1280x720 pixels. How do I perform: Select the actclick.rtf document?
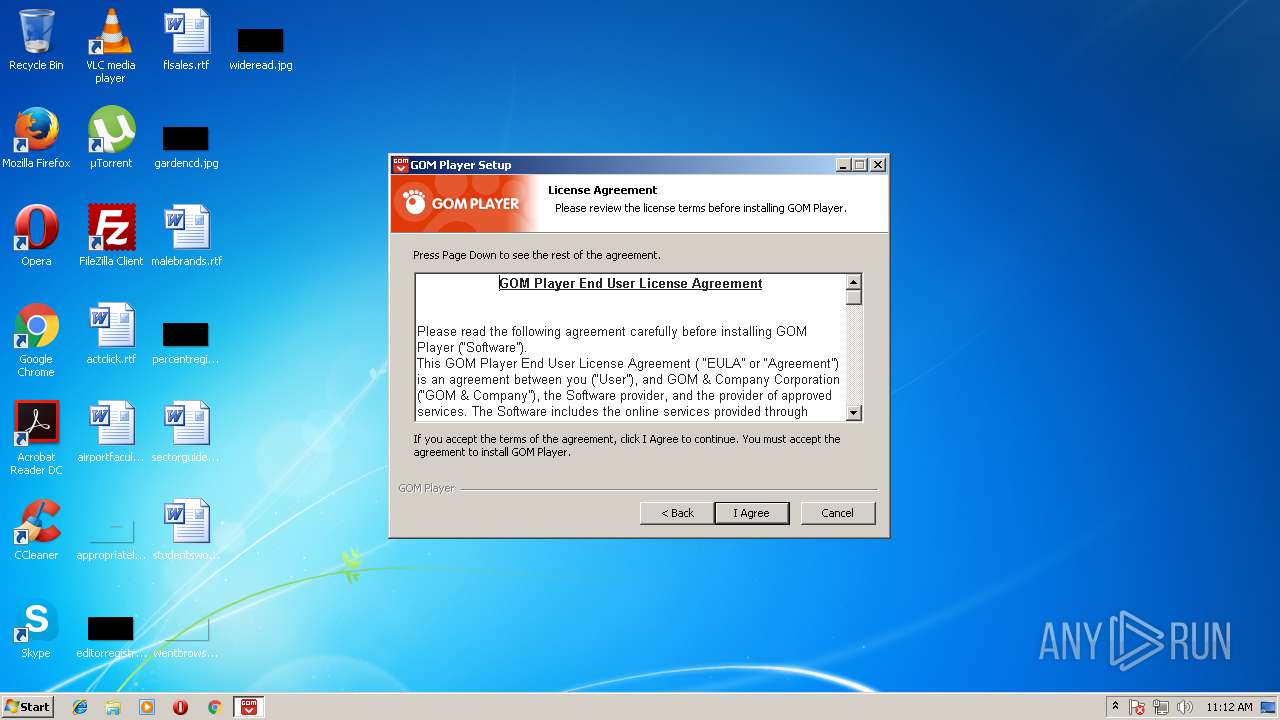[x=111, y=334]
